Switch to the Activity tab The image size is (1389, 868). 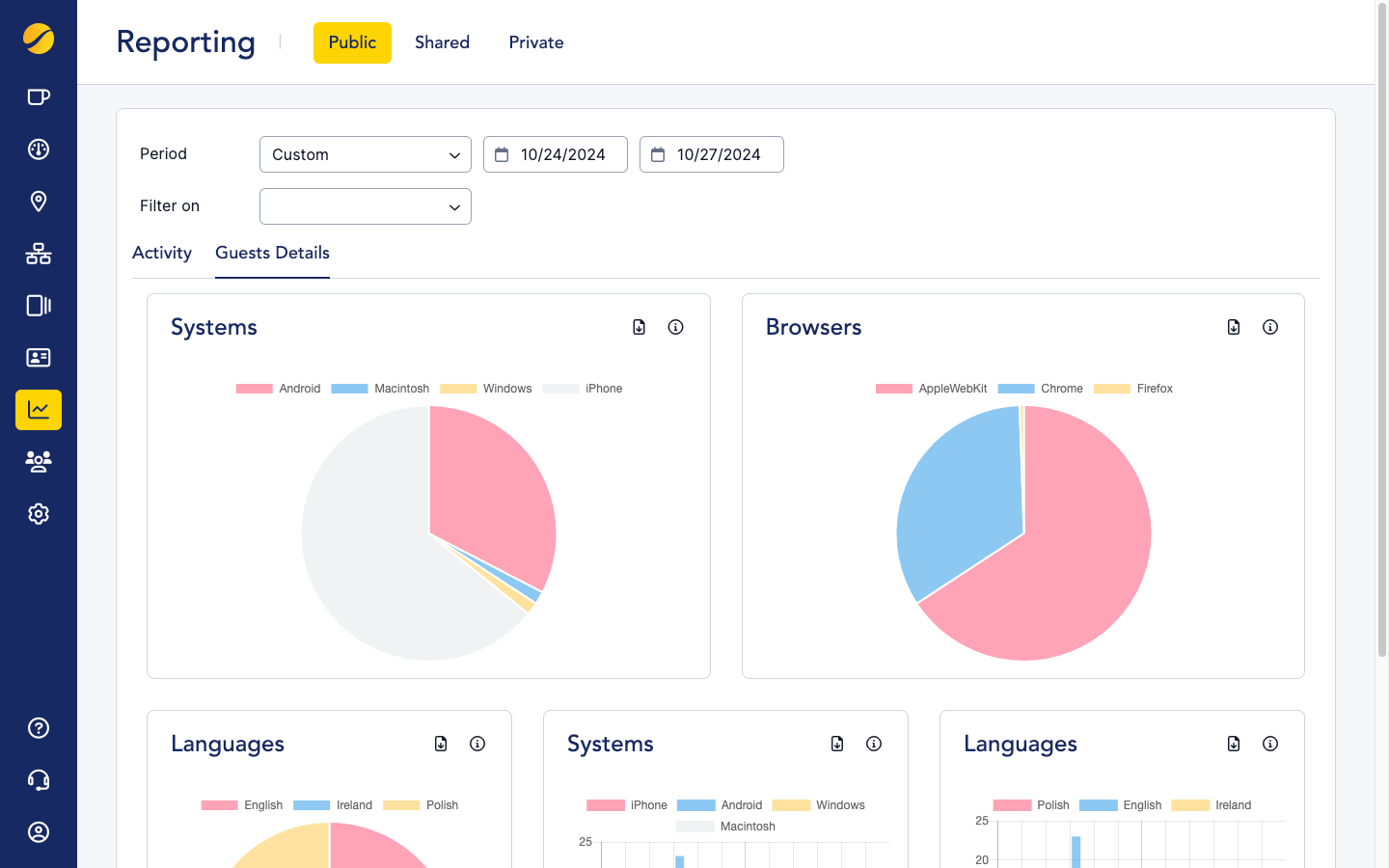[162, 253]
